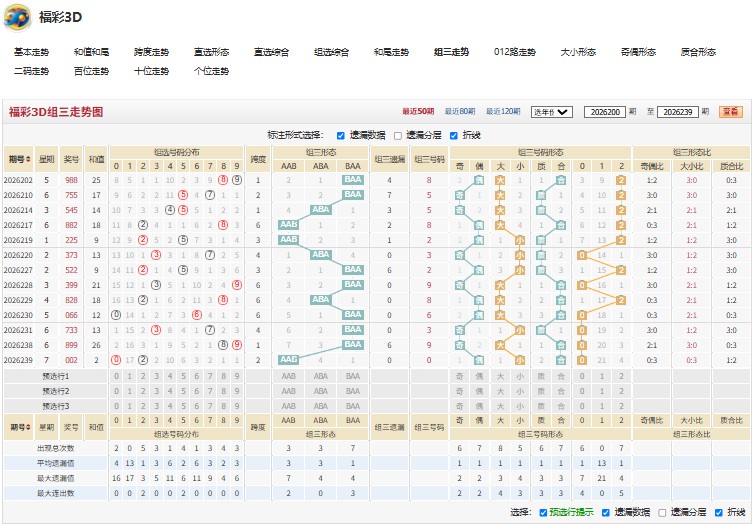Viewport: 754px width, 526px height.
Task: Open 基本走势 navigation item
Action: (x=31, y=52)
